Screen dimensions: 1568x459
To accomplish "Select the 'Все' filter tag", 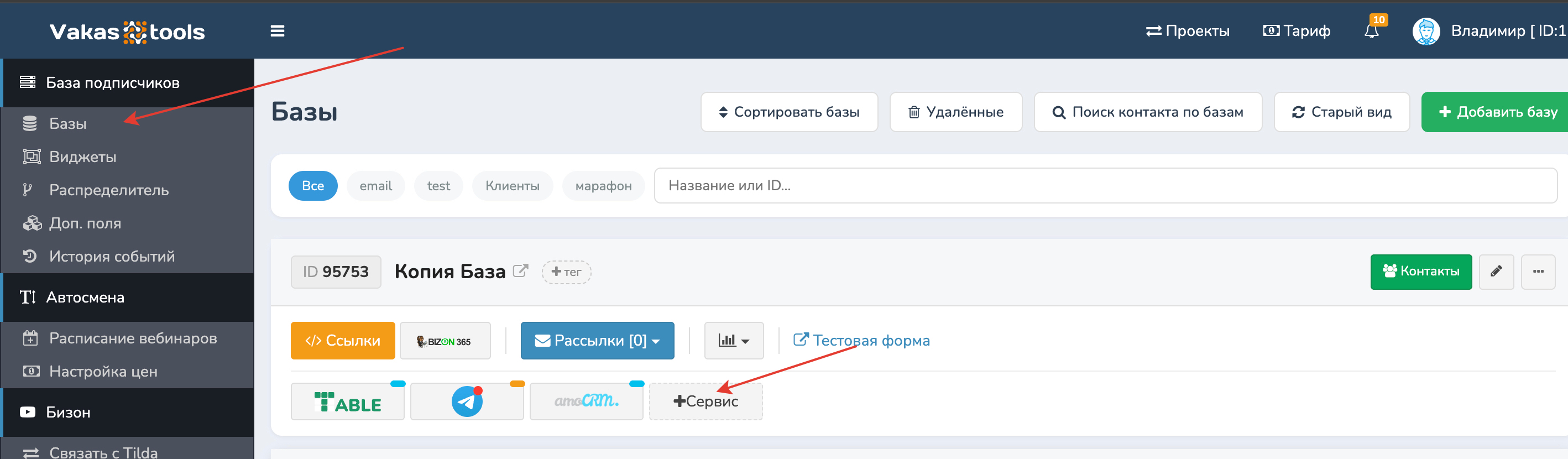I will pyautogui.click(x=313, y=186).
